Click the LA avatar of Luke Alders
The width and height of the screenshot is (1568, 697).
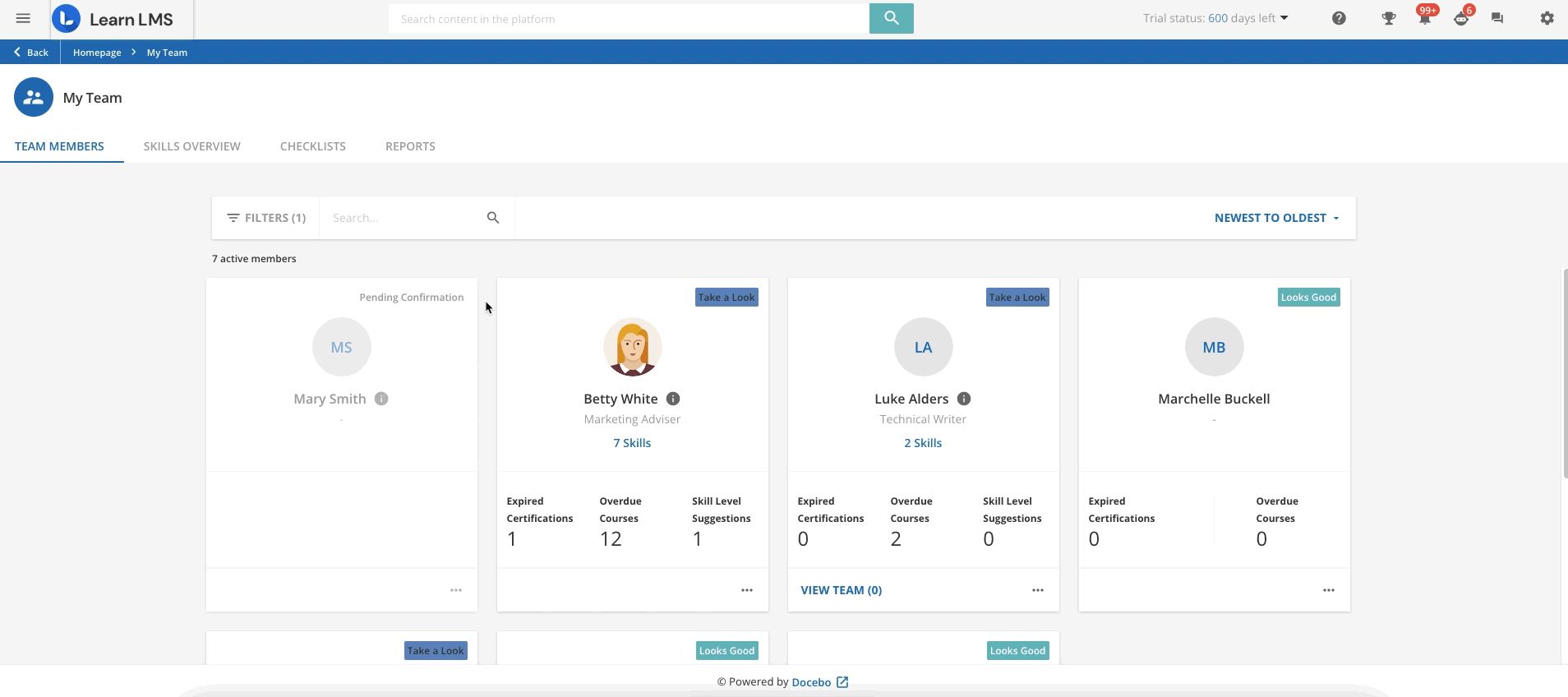(924, 347)
